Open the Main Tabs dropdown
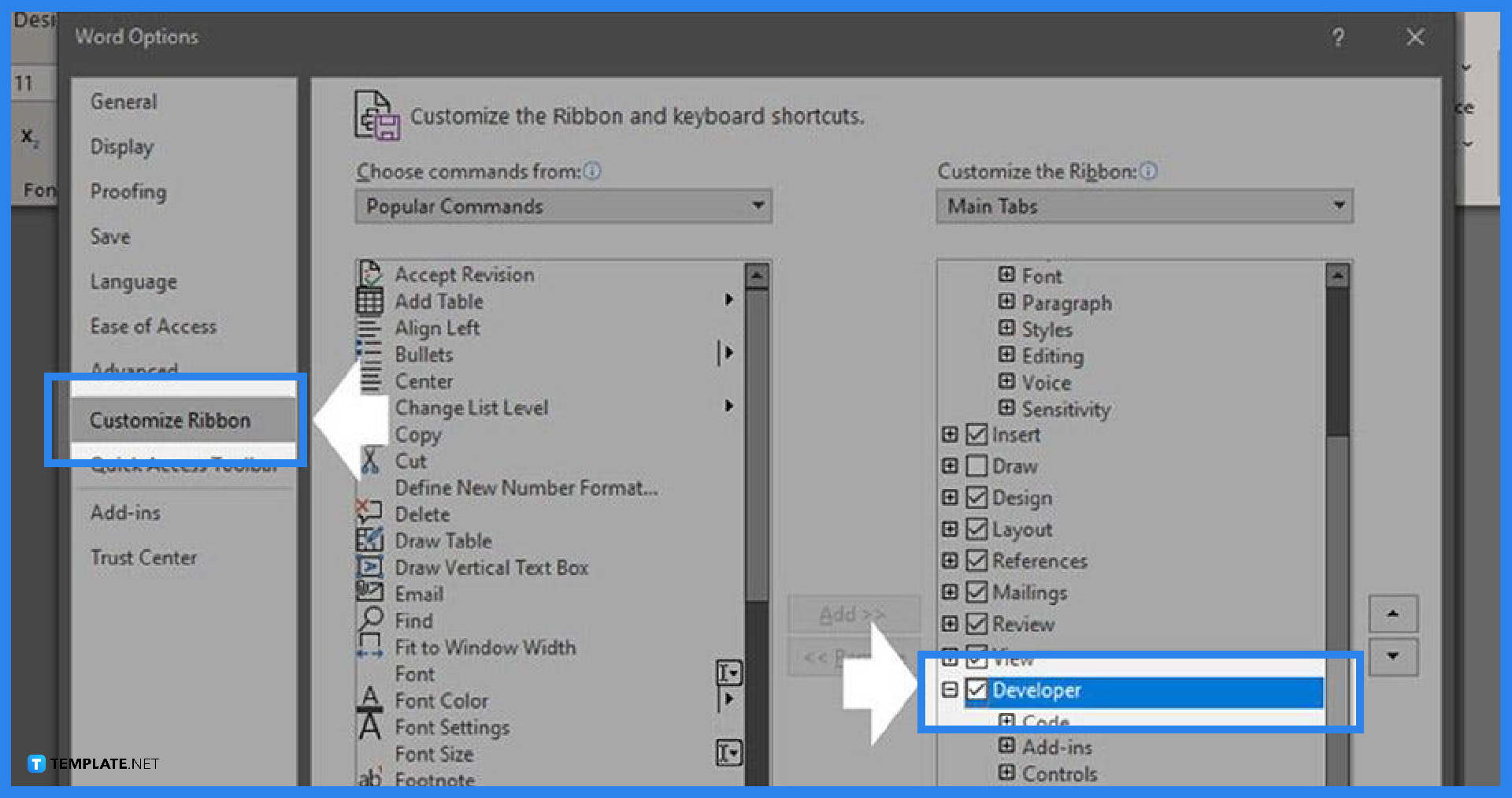Viewport: 1512px width, 798px height. [1339, 206]
